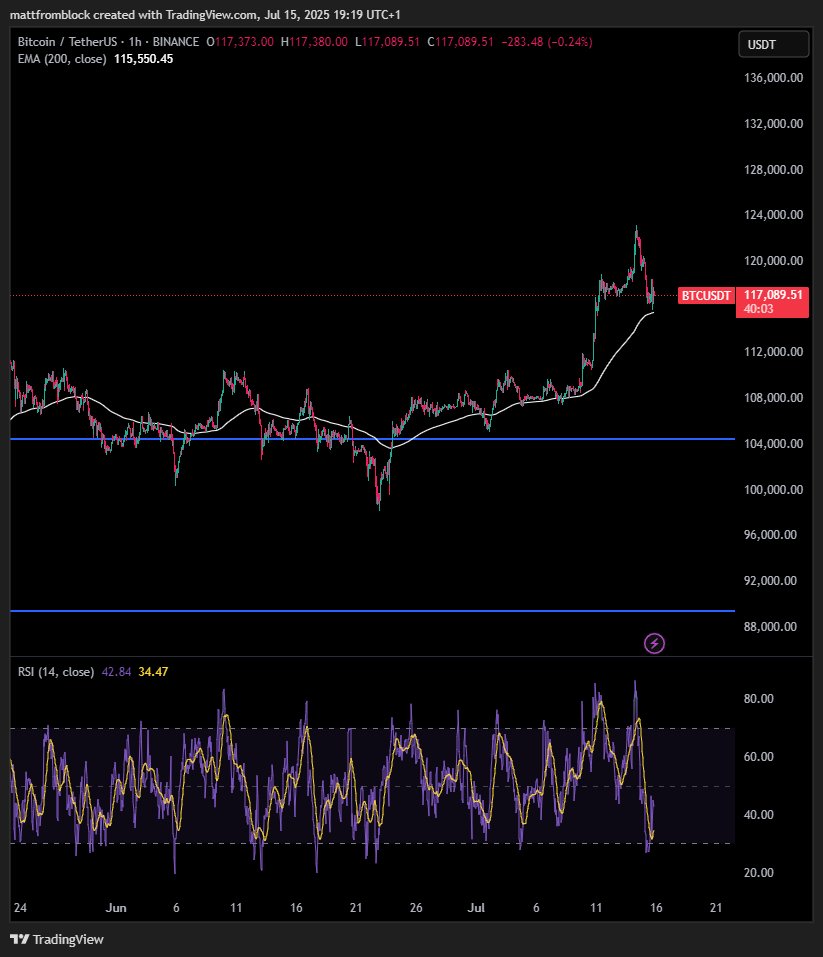Click the high price H117,380.00 value
823x957 pixels.
314,42
